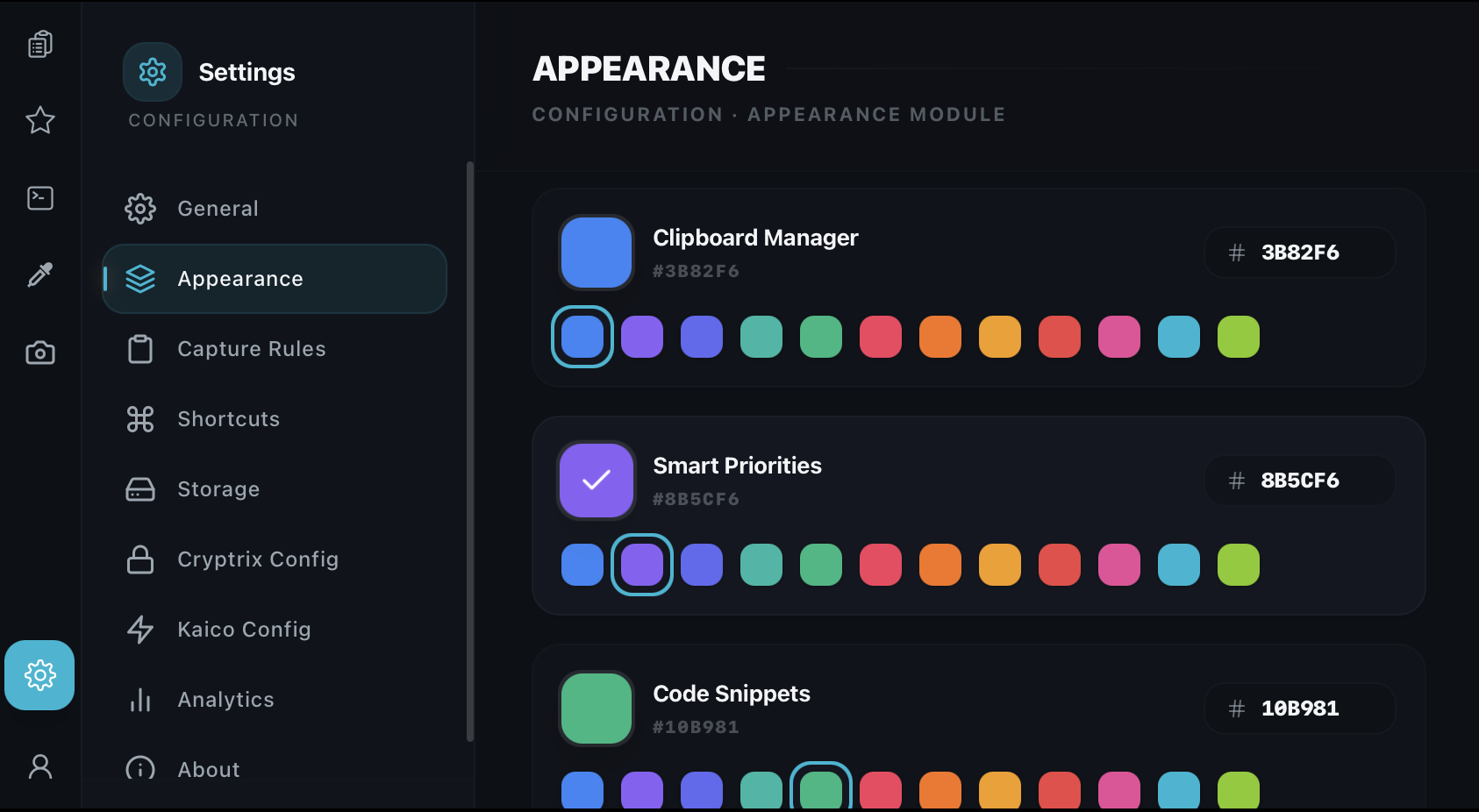The image size is (1479, 812).
Task: Pick blue swatch for Clipboard Manager
Action: point(582,337)
